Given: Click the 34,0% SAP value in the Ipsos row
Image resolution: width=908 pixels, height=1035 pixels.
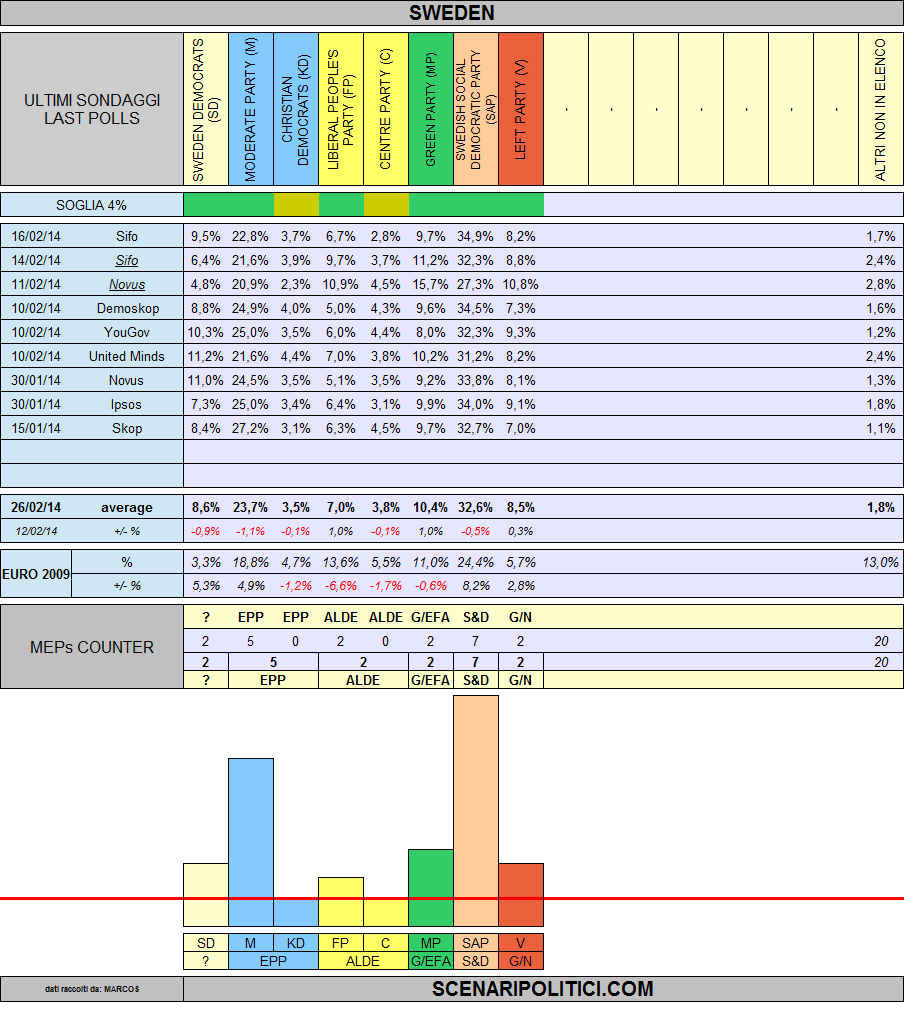Looking at the screenshot, I should 475,405.
